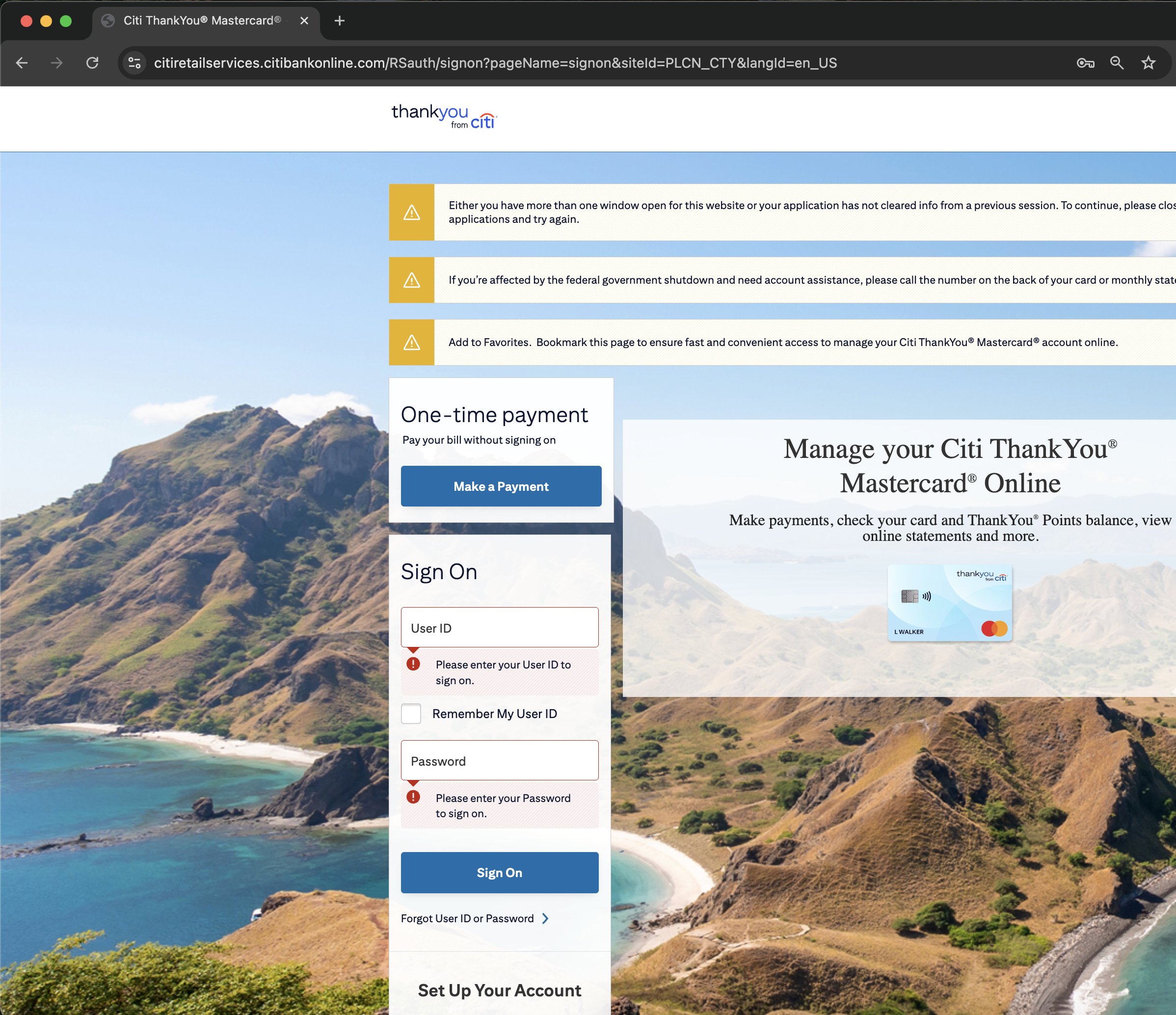
Task: Close the Citi ThankYou Mastercard tab
Action: (x=304, y=21)
